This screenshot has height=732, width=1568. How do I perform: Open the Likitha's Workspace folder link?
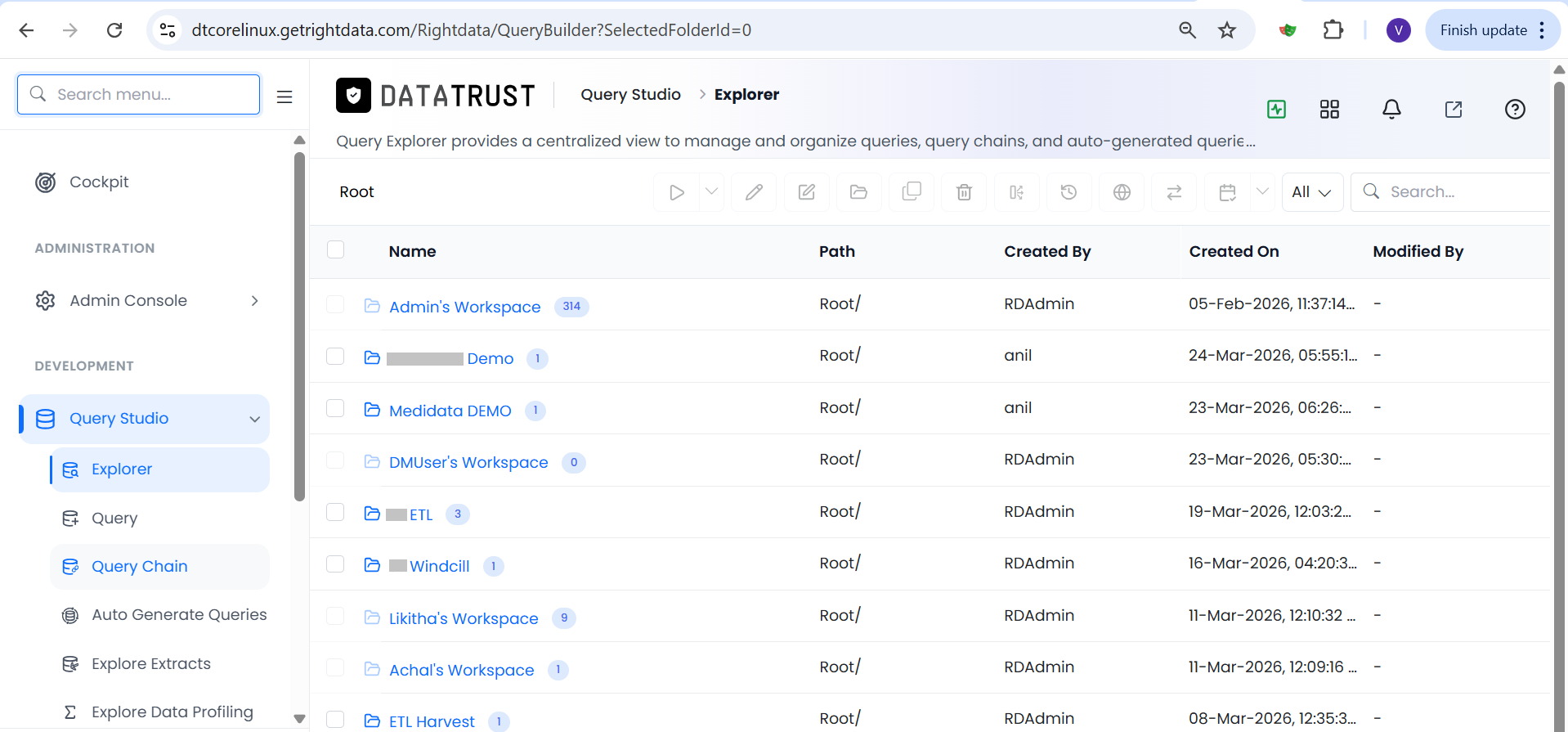(x=464, y=618)
